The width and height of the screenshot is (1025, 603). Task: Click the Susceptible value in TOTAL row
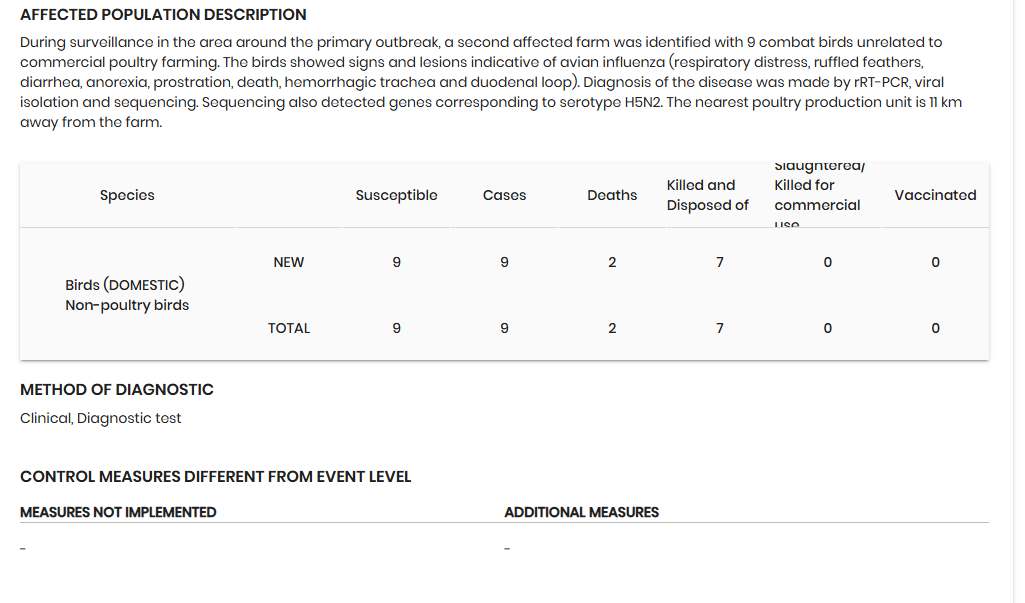click(x=396, y=328)
